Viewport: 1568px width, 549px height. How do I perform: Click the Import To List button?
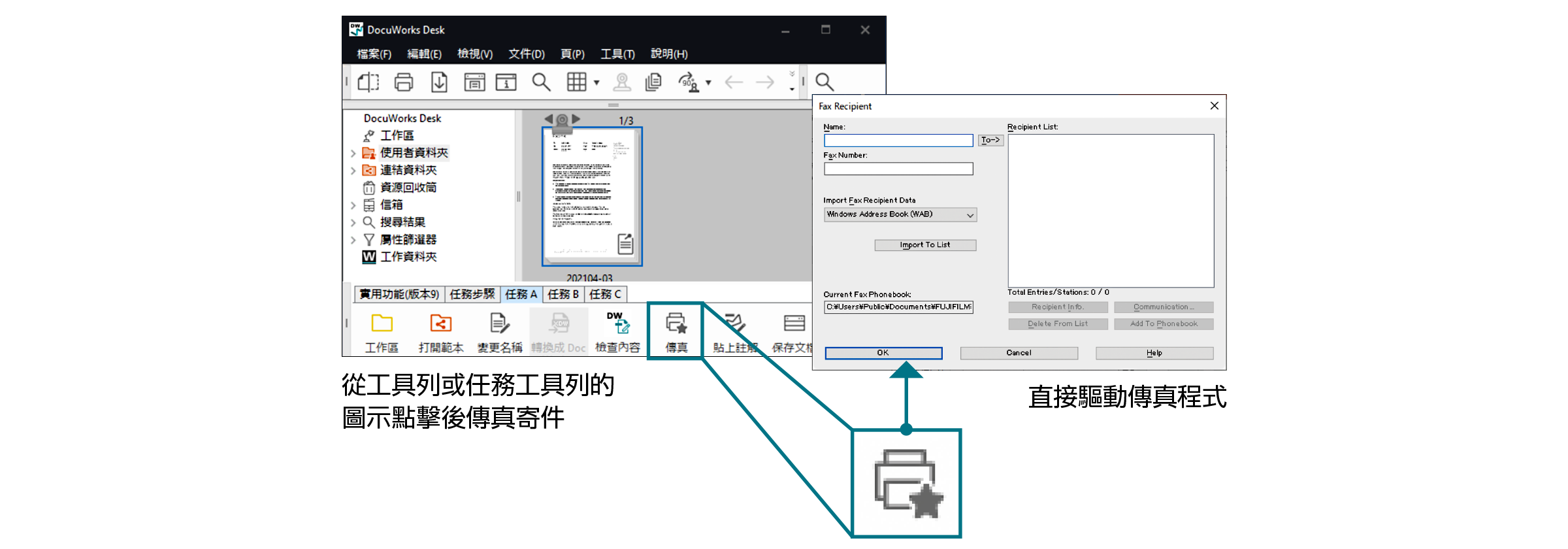[x=924, y=245]
